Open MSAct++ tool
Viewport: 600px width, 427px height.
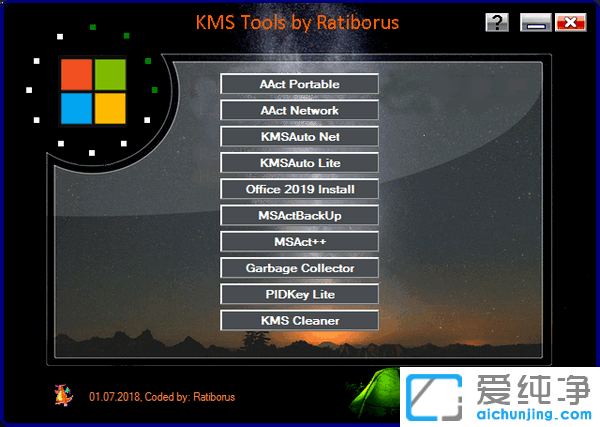click(299, 241)
